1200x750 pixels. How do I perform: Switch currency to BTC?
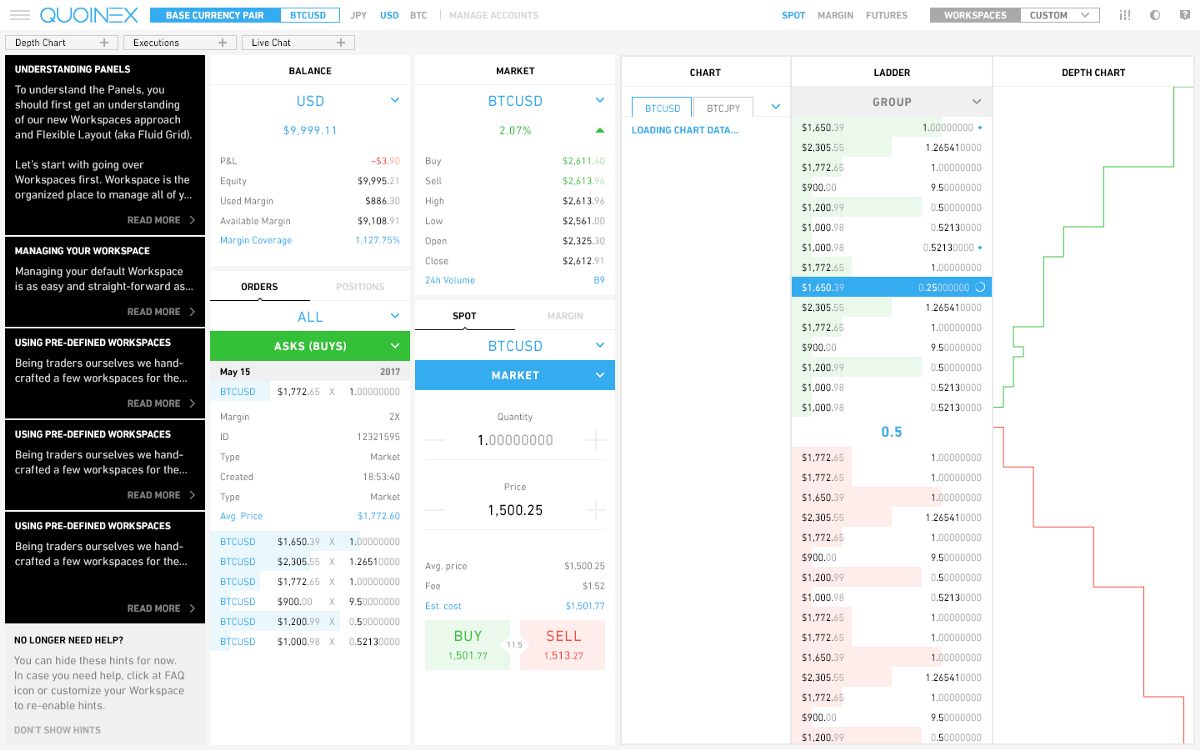tap(418, 15)
